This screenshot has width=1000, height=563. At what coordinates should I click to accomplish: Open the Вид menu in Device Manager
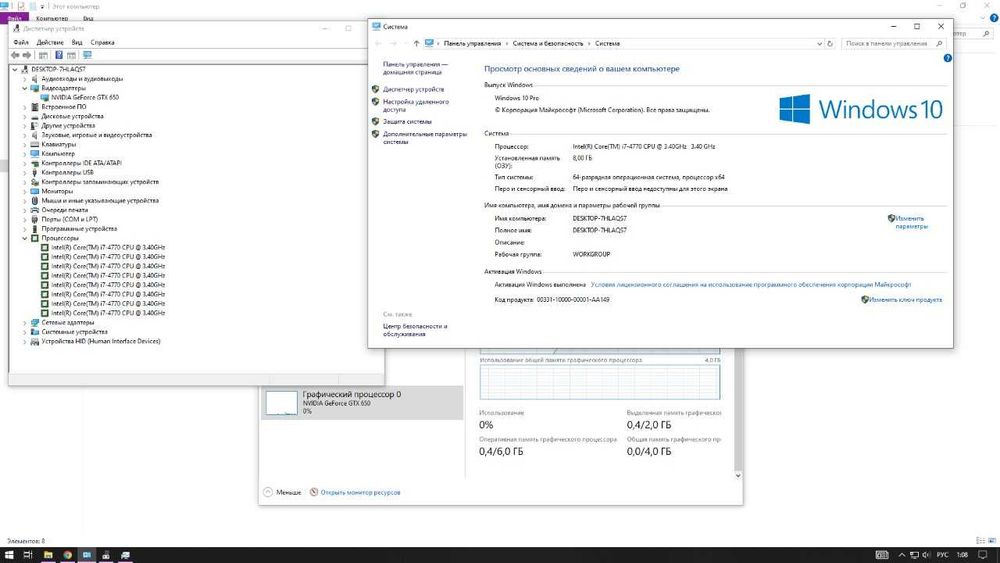point(77,42)
